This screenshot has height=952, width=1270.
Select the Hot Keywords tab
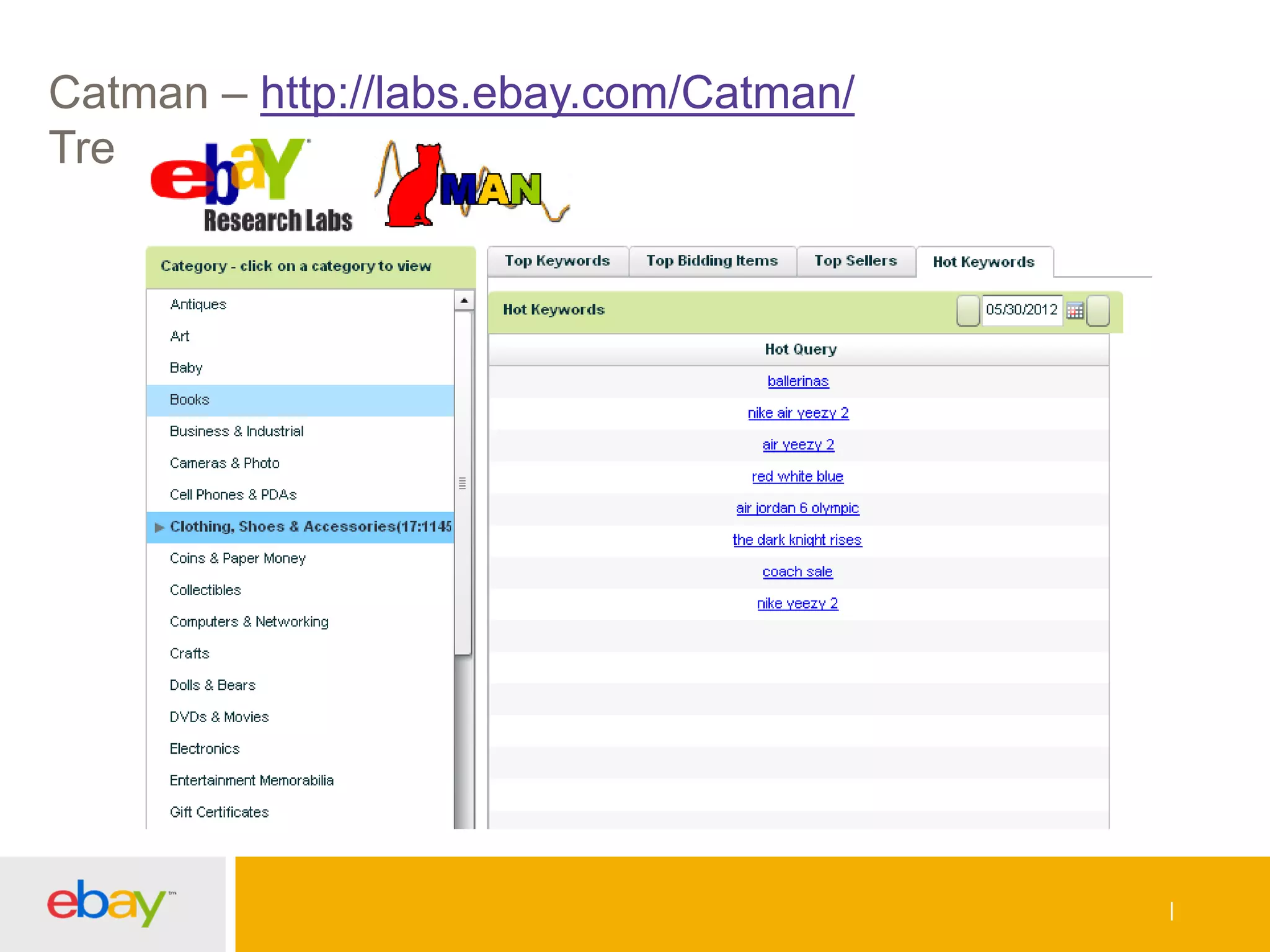(984, 262)
